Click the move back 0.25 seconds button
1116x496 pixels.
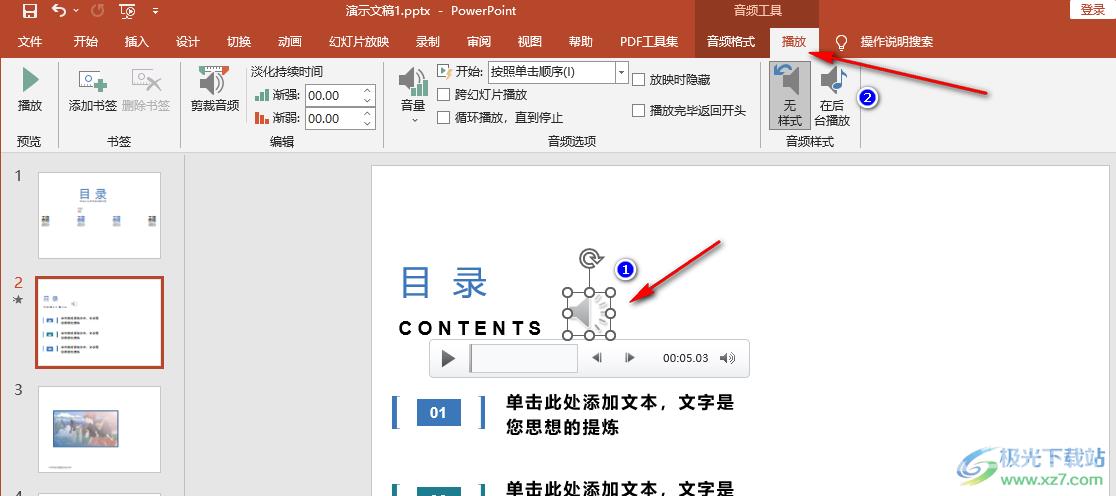[x=598, y=358]
